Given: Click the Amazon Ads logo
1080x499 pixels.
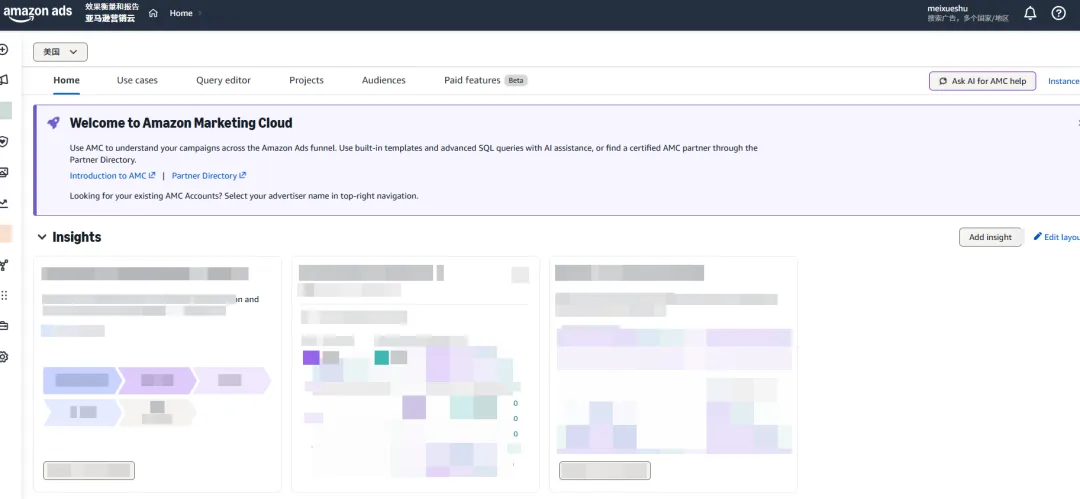Looking at the screenshot, I should tap(38, 13).
